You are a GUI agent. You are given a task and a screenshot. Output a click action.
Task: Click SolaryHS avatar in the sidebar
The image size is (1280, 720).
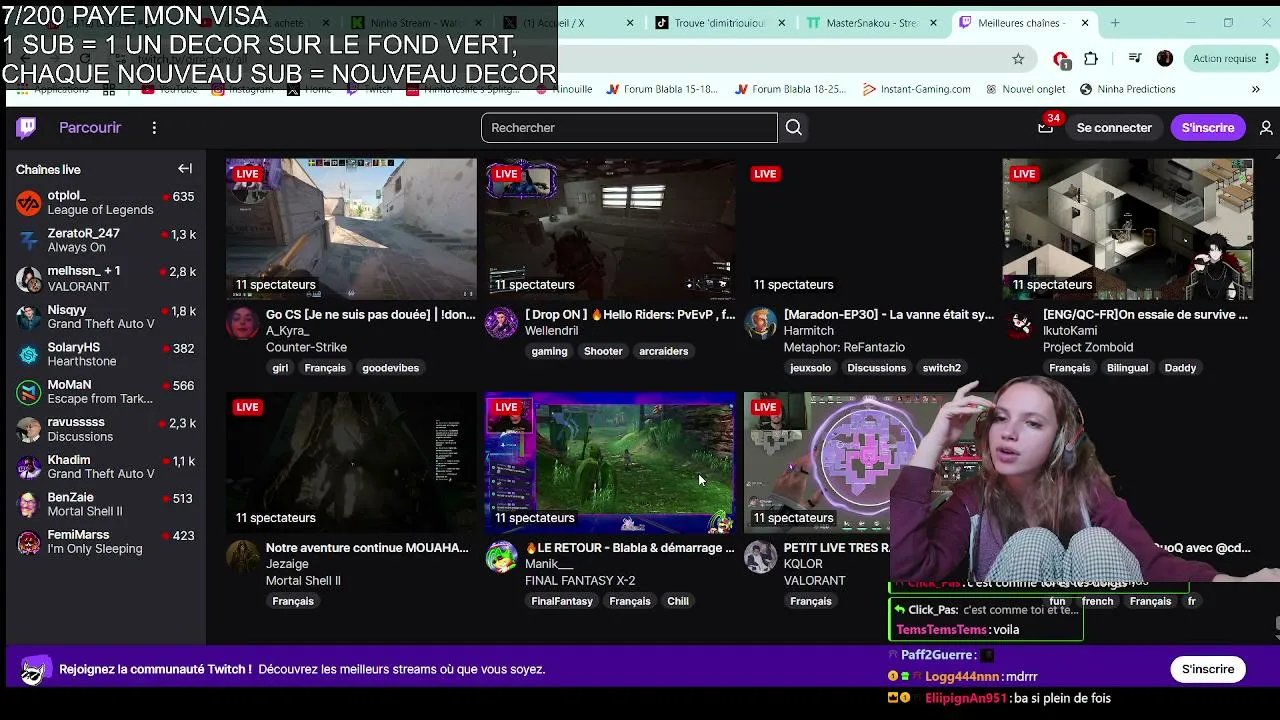(29, 354)
